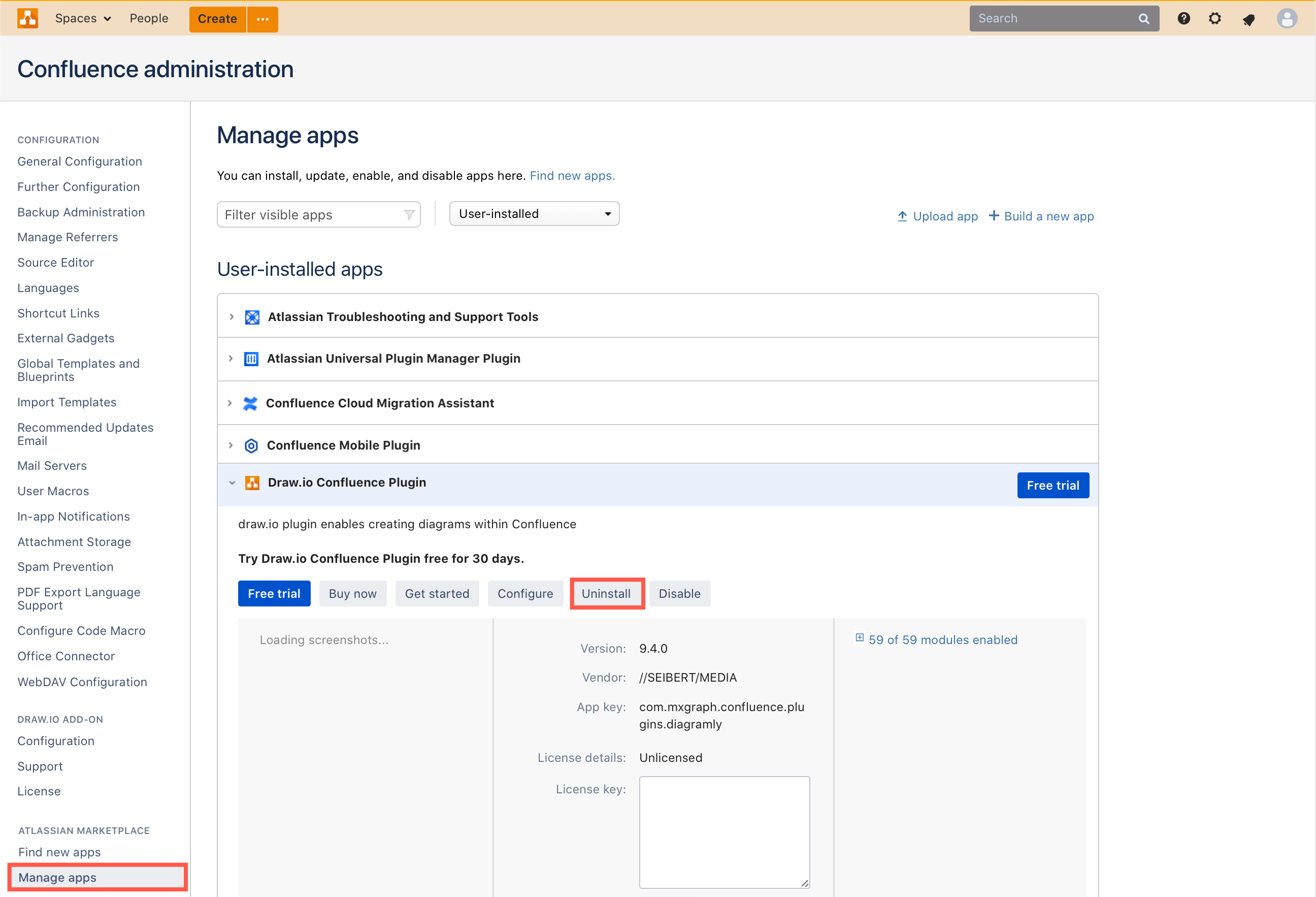
Task: Open User Macros page
Action: tap(53, 491)
